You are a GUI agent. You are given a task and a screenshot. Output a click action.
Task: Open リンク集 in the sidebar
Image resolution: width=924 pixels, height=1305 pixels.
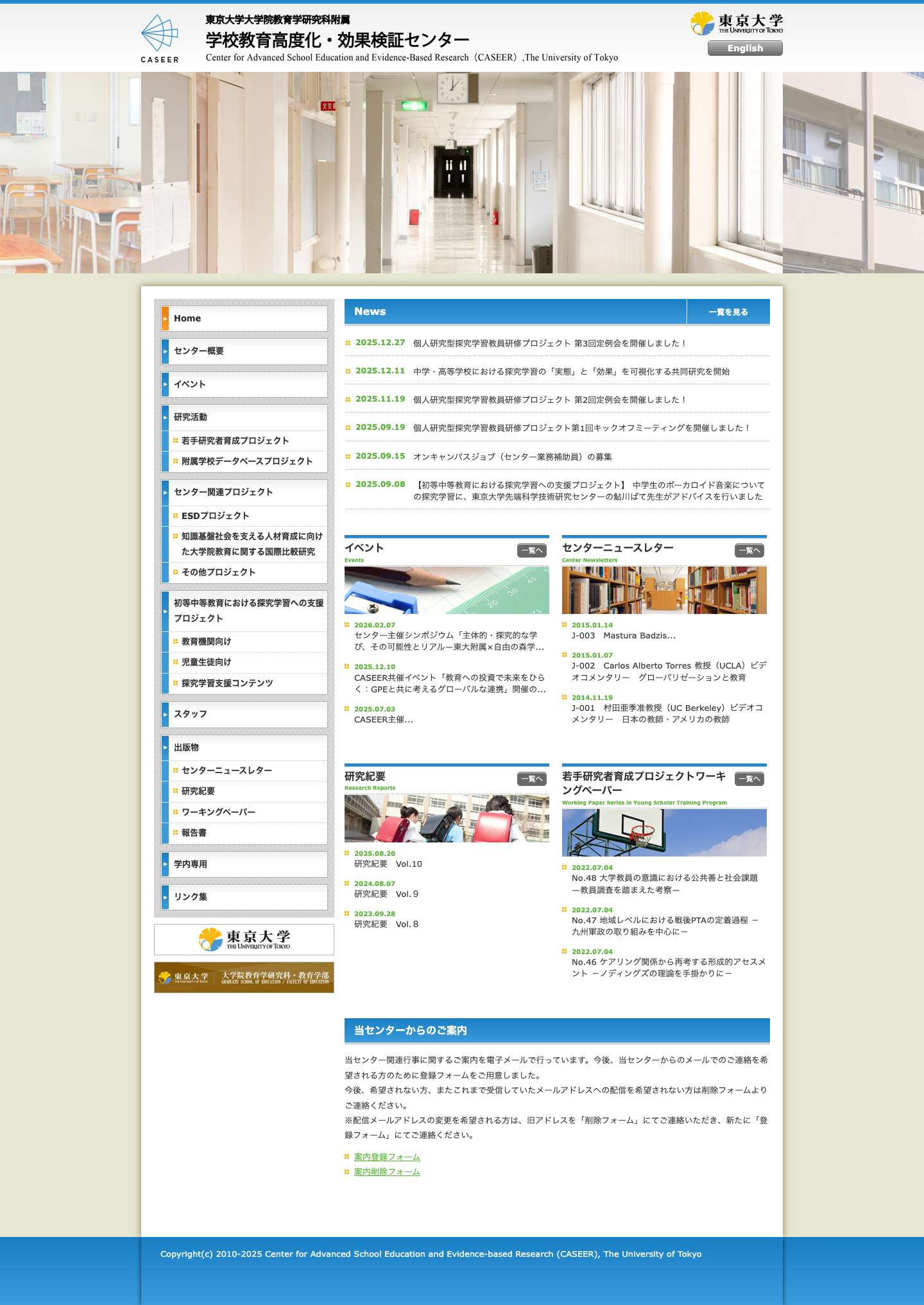pyautogui.click(x=244, y=897)
